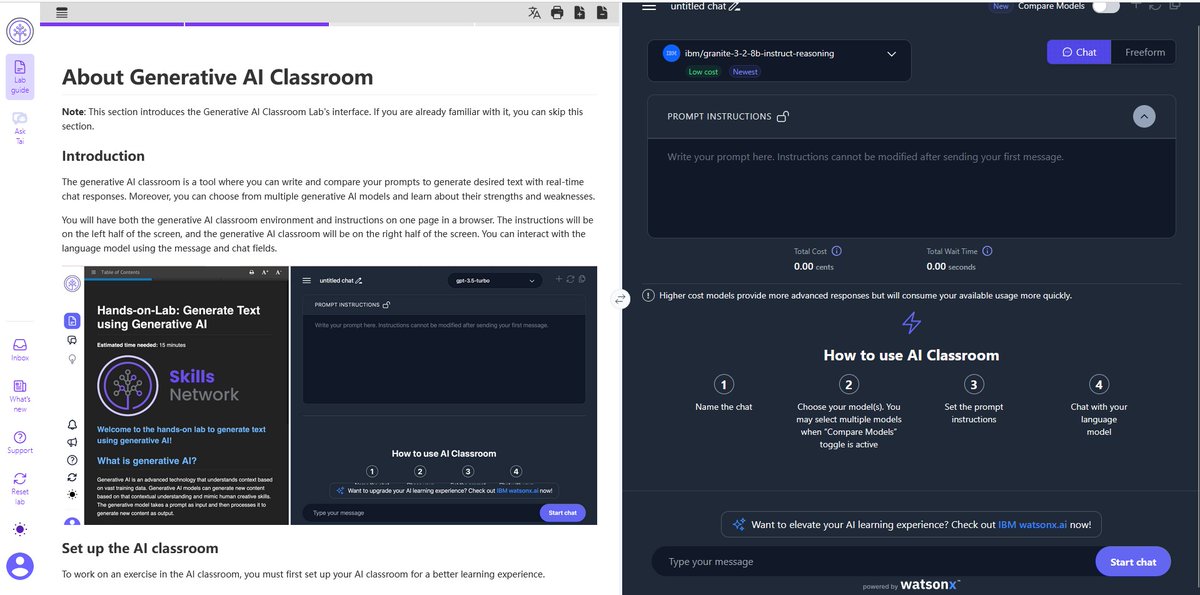
Task: Open the granite model selection dropdown
Action: coord(780,60)
